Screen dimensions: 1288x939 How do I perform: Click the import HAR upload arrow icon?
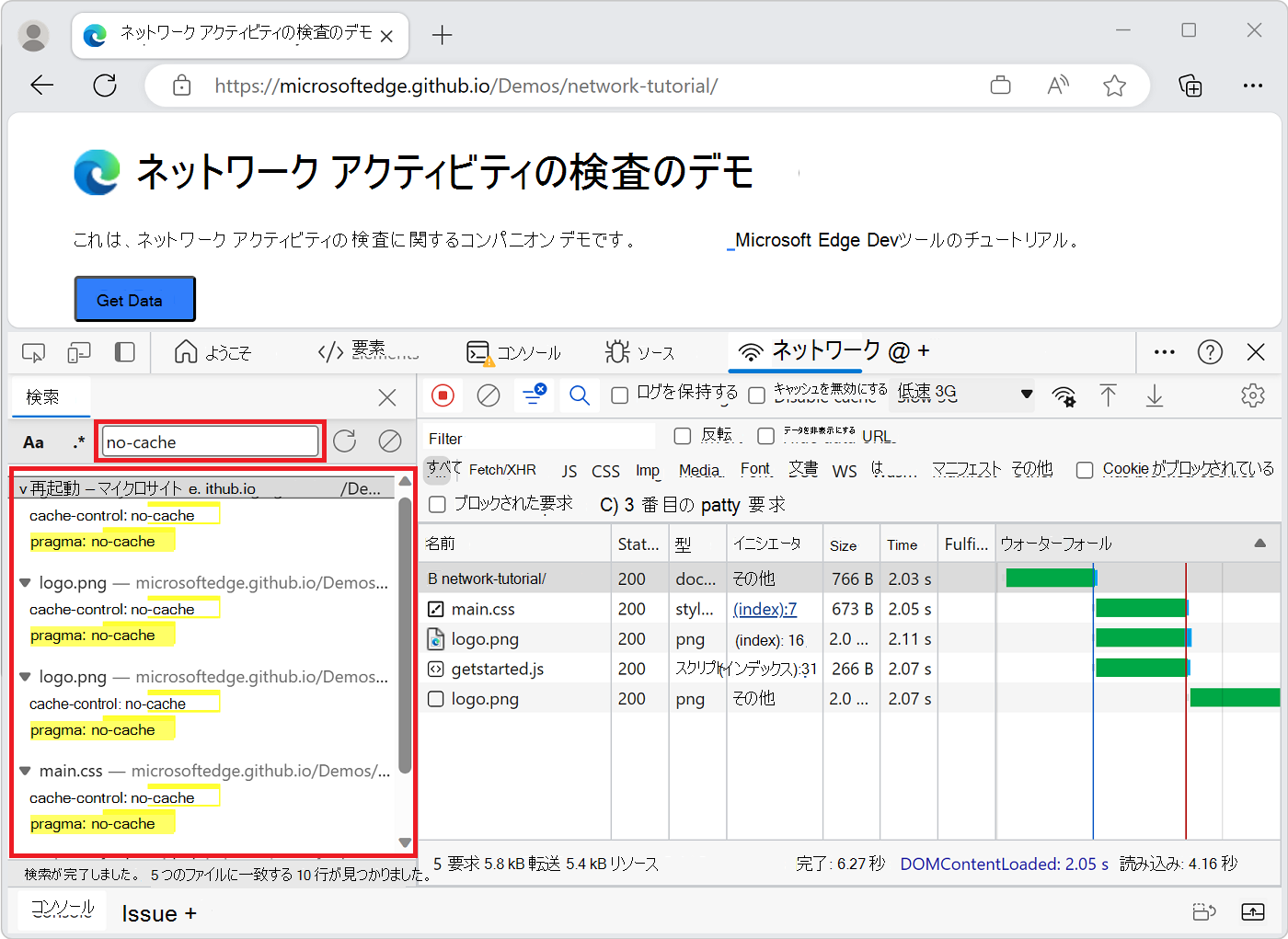pos(1108,395)
